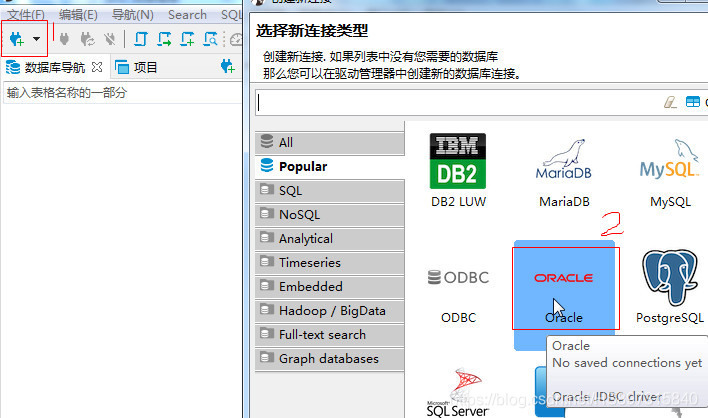Choose the red ORACLE logo

pyautogui.click(x=564, y=278)
